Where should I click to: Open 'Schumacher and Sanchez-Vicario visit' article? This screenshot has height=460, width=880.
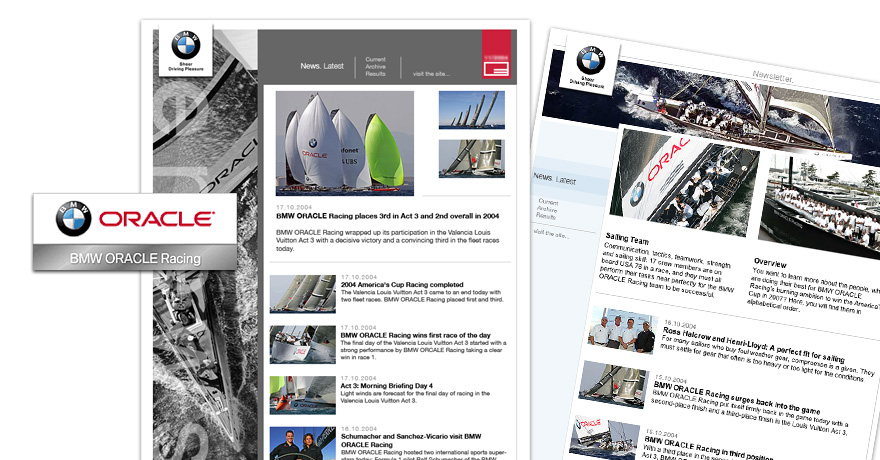[411, 440]
